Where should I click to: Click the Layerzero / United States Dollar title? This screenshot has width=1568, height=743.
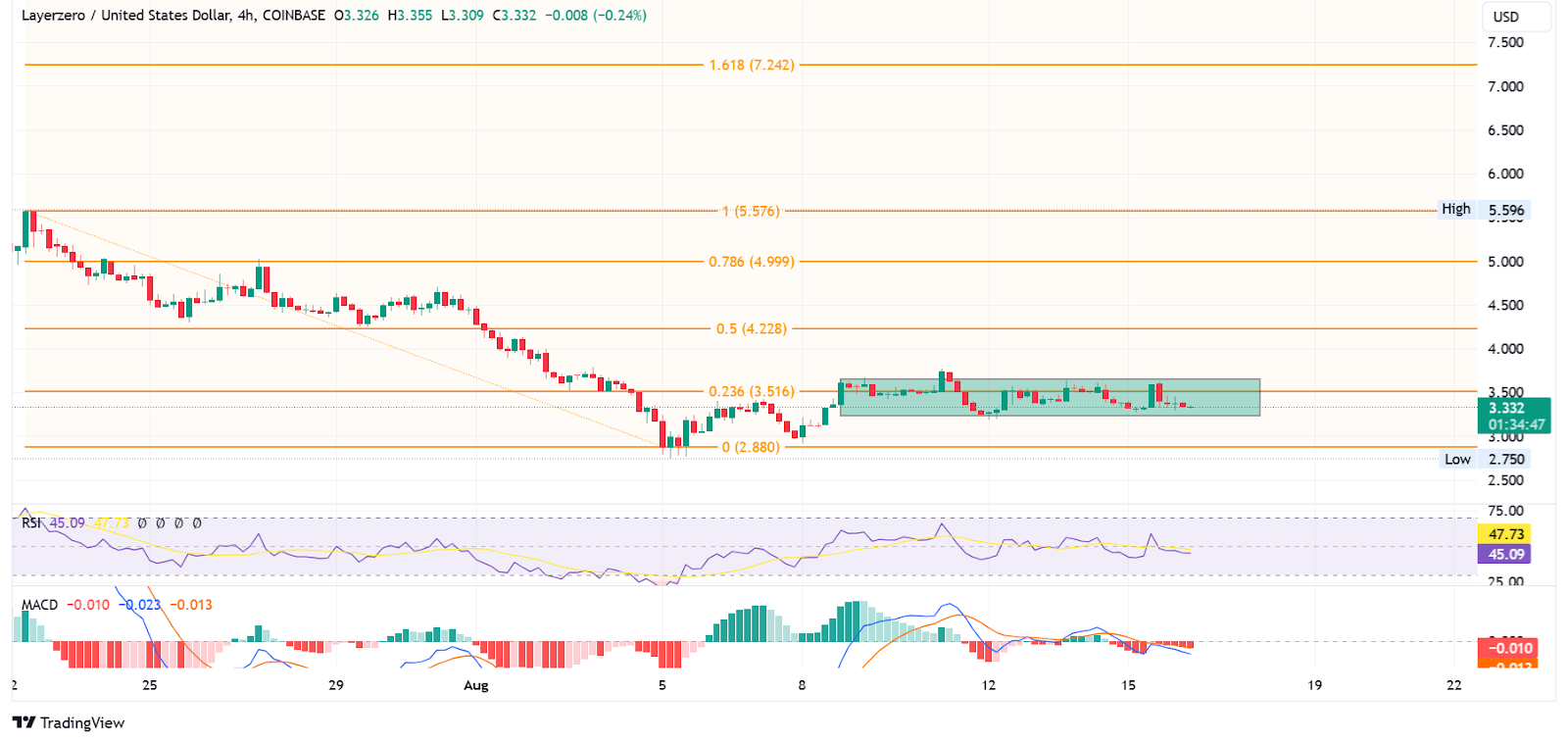[126, 16]
